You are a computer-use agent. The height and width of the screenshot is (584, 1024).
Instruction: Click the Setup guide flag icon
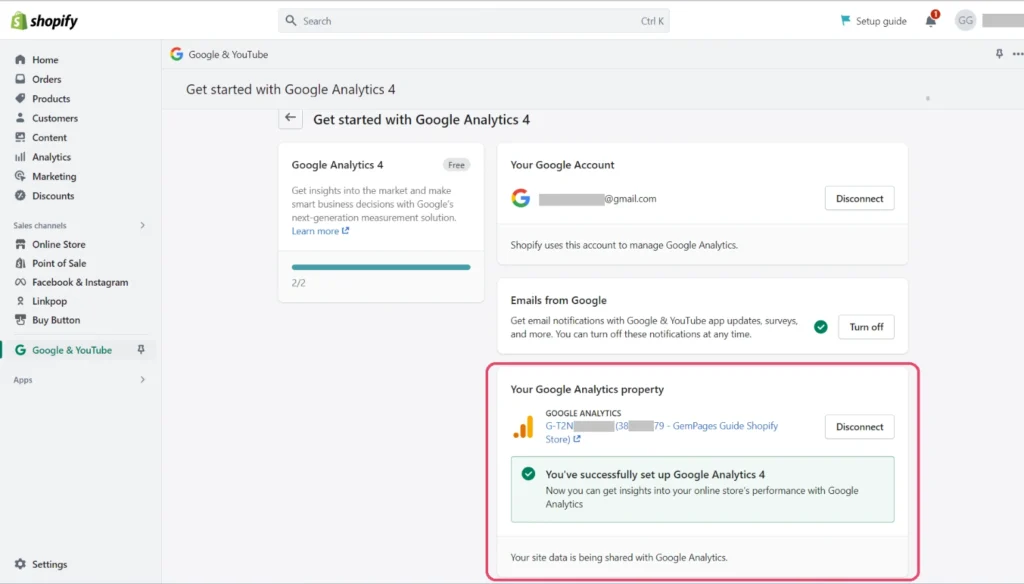pos(846,20)
